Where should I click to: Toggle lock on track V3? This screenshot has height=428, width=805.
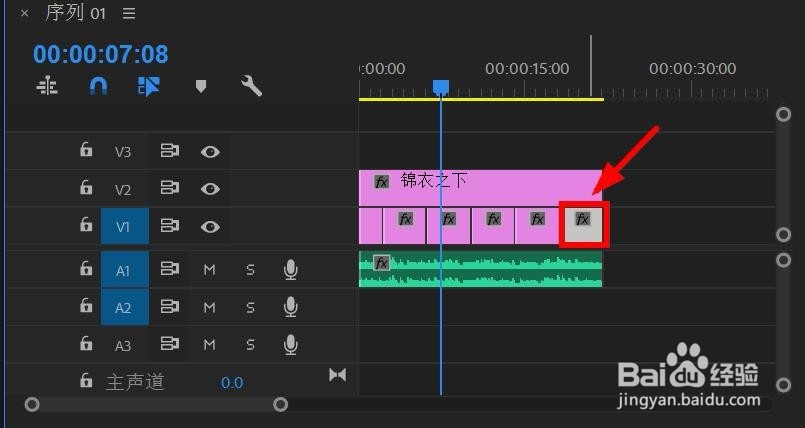86,150
